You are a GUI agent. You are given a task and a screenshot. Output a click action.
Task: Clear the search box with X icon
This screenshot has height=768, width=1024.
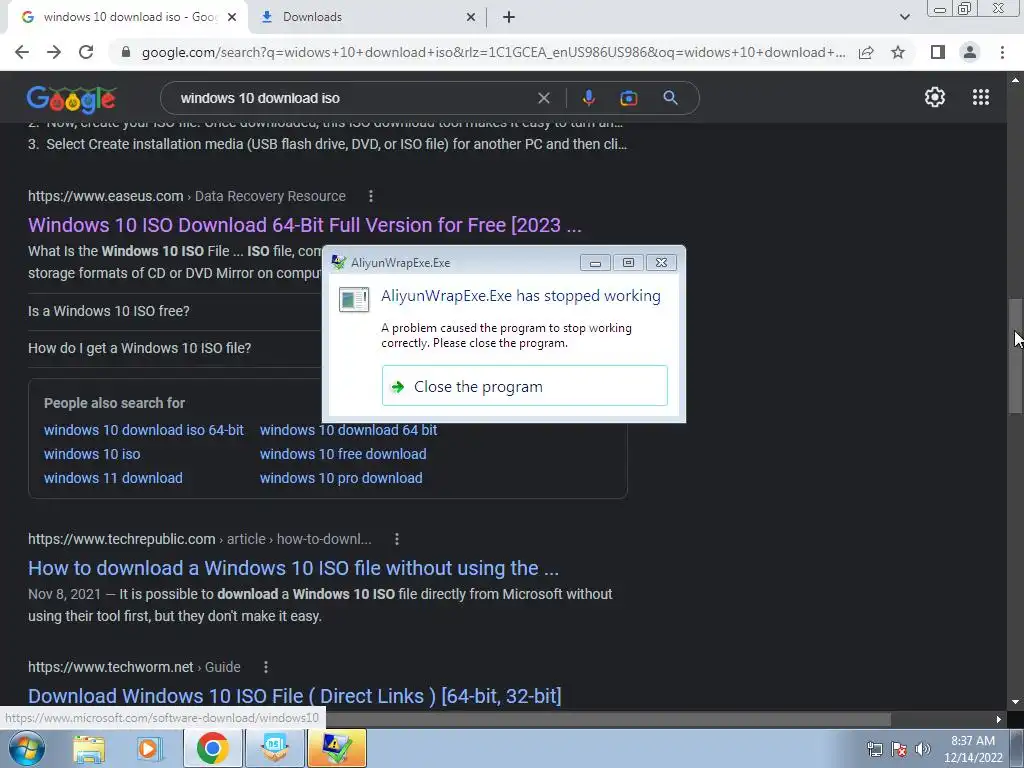[x=543, y=98]
